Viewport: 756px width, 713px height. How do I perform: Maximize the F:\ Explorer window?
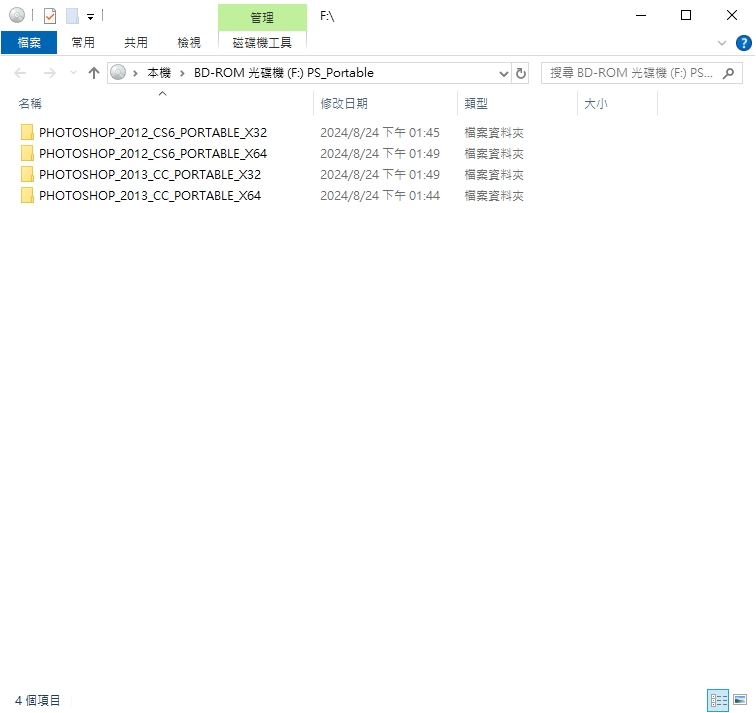pyautogui.click(x=686, y=16)
